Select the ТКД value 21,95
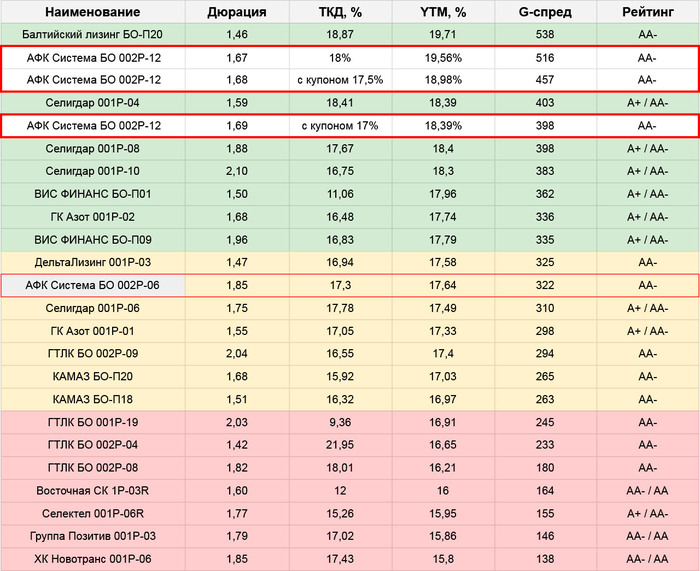Screen dimensions: 700x571 (x=339, y=445)
